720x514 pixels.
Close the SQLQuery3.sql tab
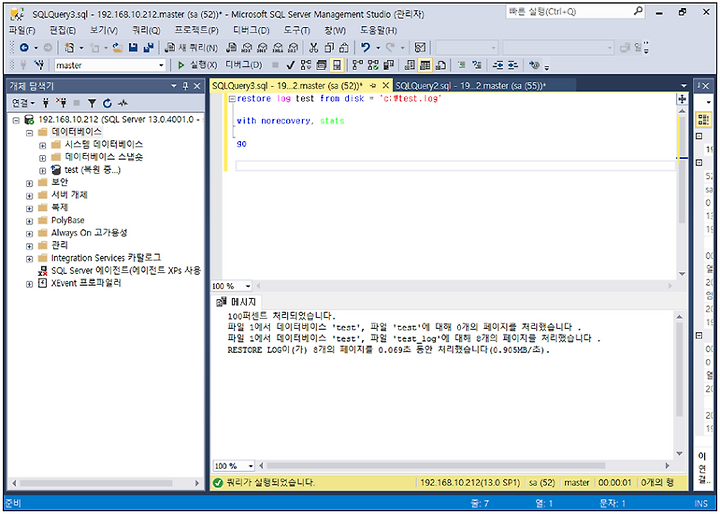pos(386,85)
